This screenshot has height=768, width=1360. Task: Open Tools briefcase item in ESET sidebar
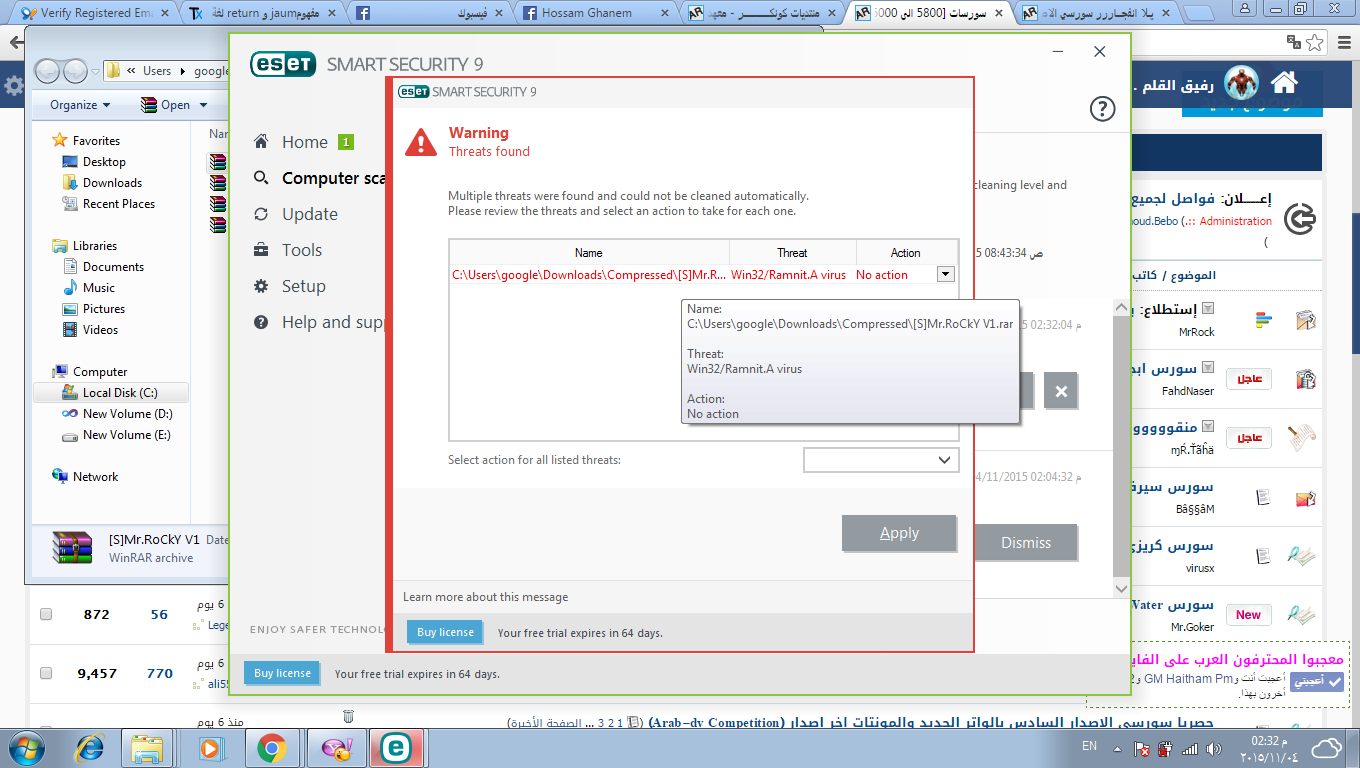[x=262, y=250]
